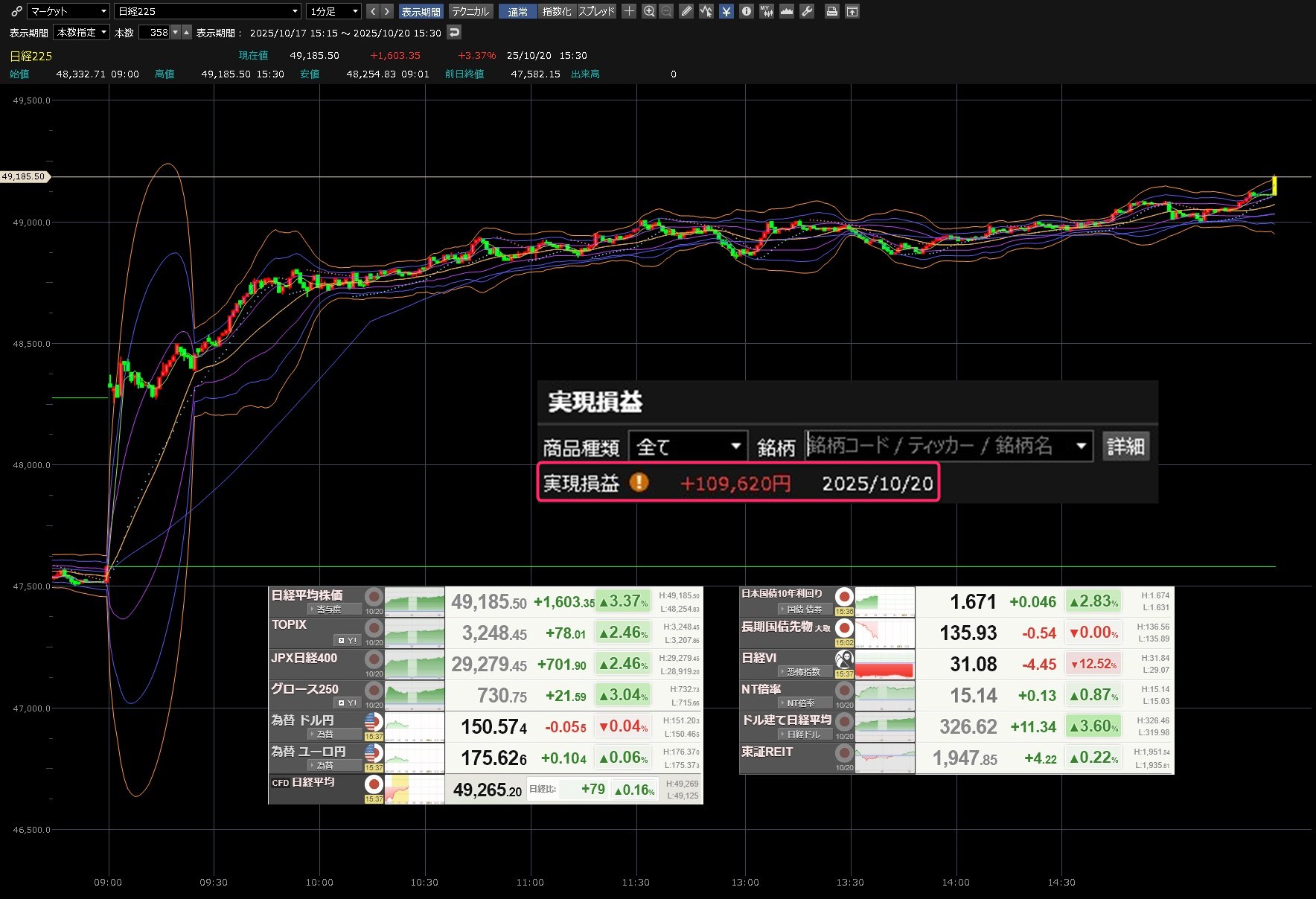Select the pencil drawing tool
1316x899 pixels.
[686, 11]
